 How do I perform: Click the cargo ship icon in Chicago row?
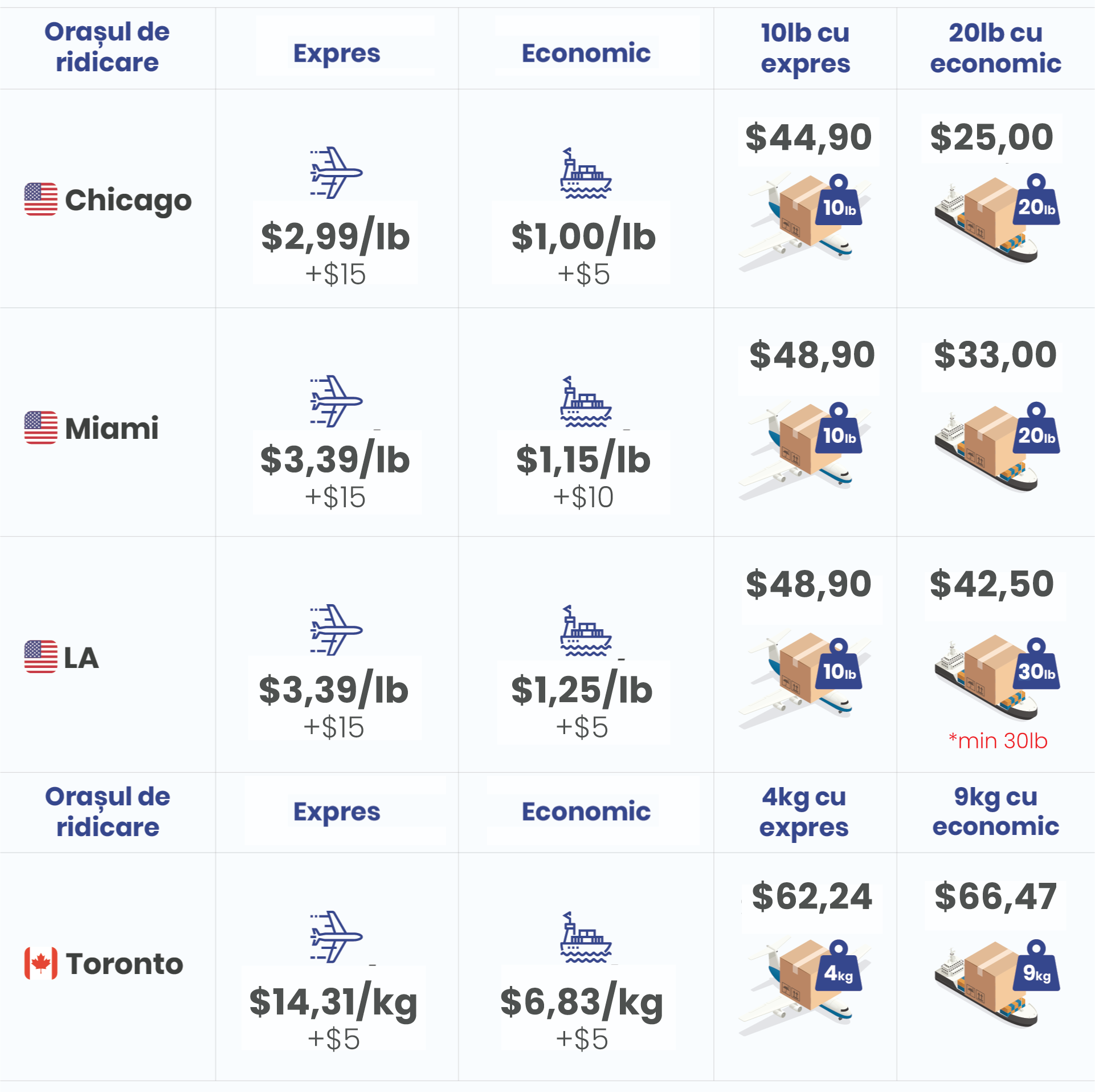tap(586, 173)
